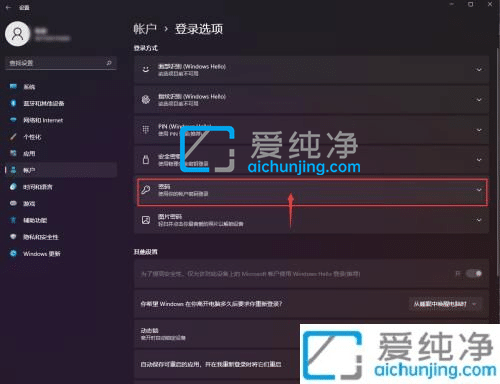Viewport: 500px width, 384px height.
Task: Go to 帐户 via the breadcrumb heading
Action: 145,29
